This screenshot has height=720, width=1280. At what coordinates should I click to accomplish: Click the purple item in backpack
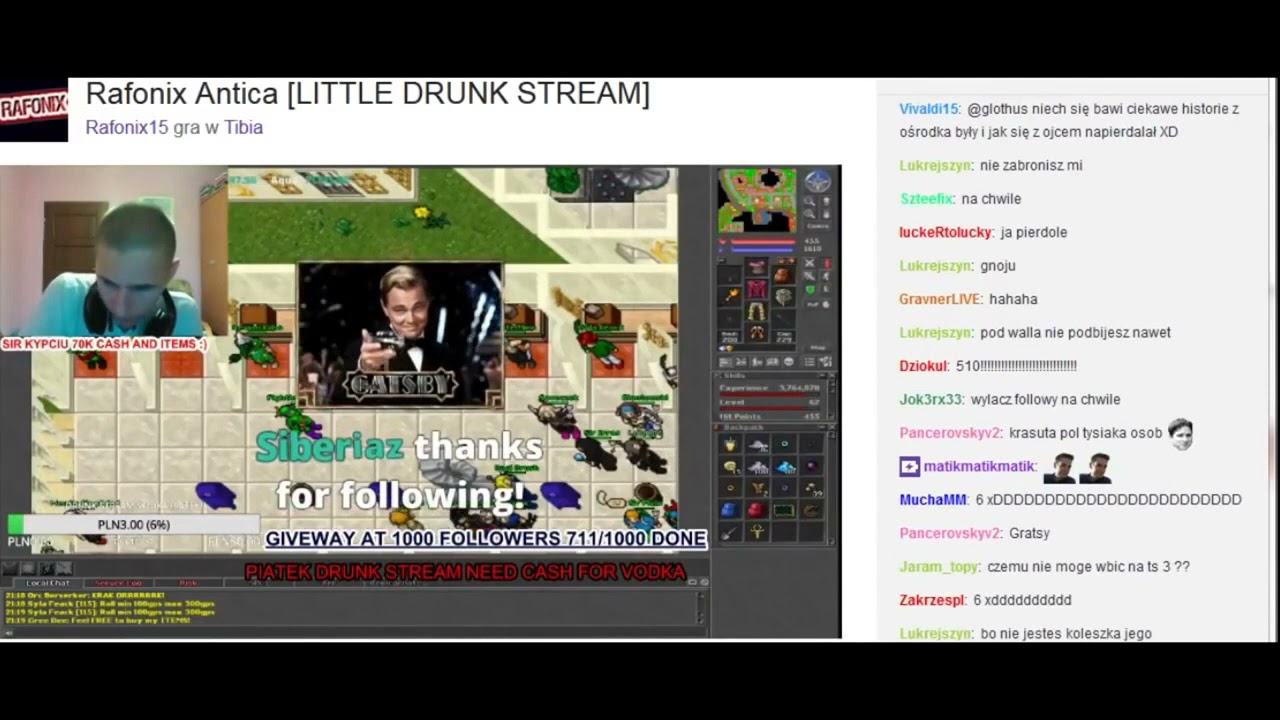pyautogui.click(x=811, y=466)
